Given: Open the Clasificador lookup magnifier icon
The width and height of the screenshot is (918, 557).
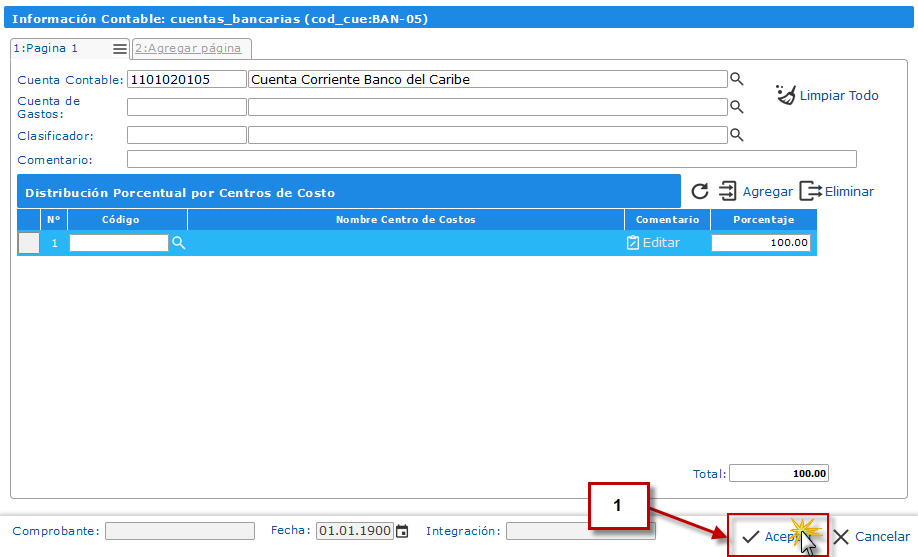Looking at the screenshot, I should [736, 135].
